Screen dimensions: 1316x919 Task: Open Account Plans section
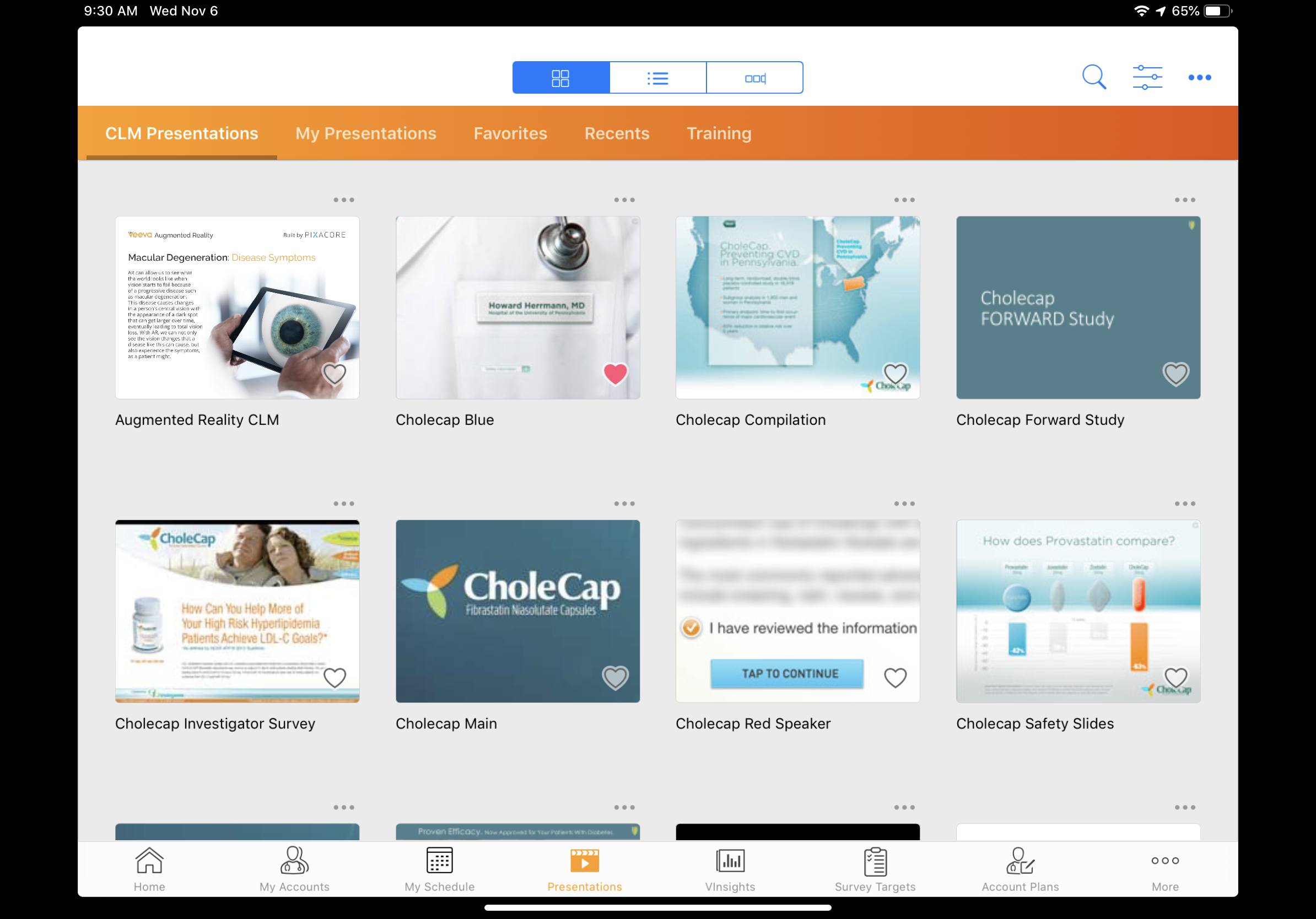[x=1020, y=869]
